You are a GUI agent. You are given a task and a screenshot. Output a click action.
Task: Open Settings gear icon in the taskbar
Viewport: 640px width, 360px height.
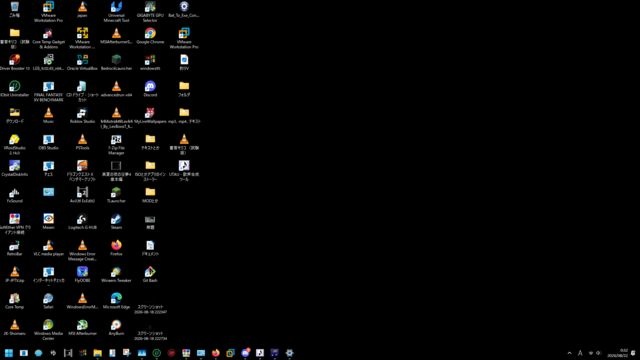click(289, 353)
